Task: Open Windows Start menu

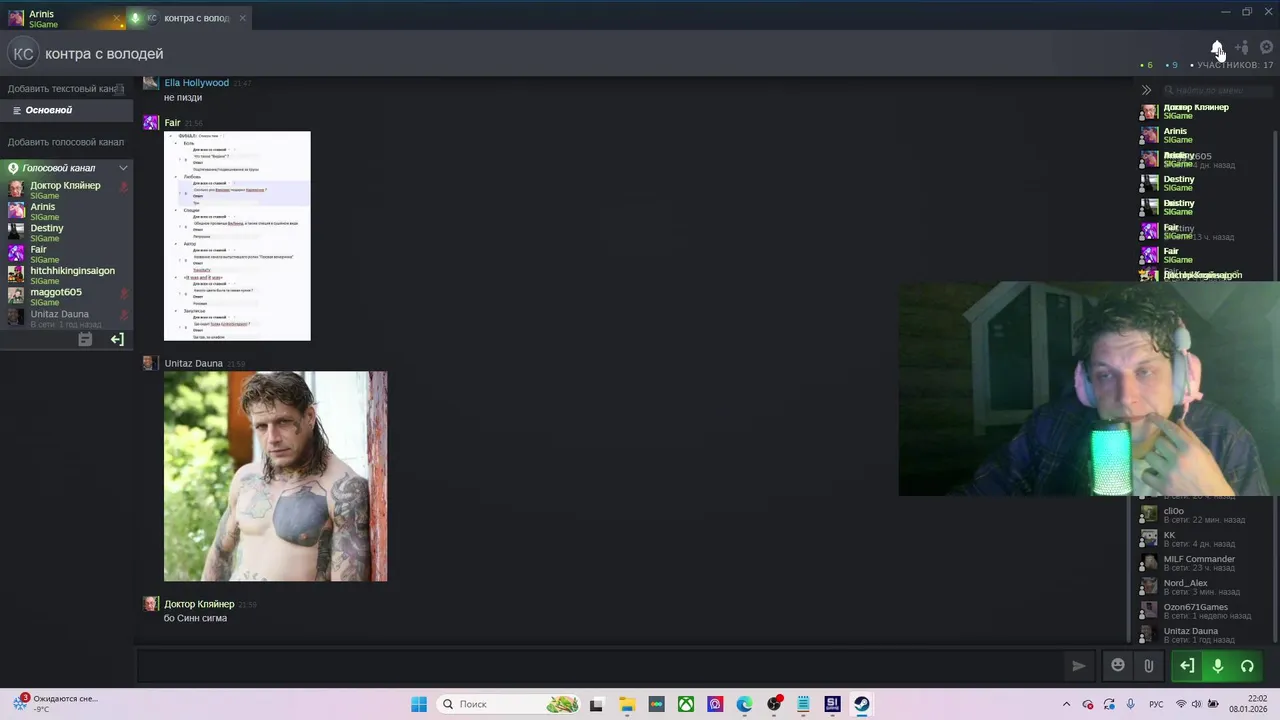Action: pyautogui.click(x=419, y=704)
